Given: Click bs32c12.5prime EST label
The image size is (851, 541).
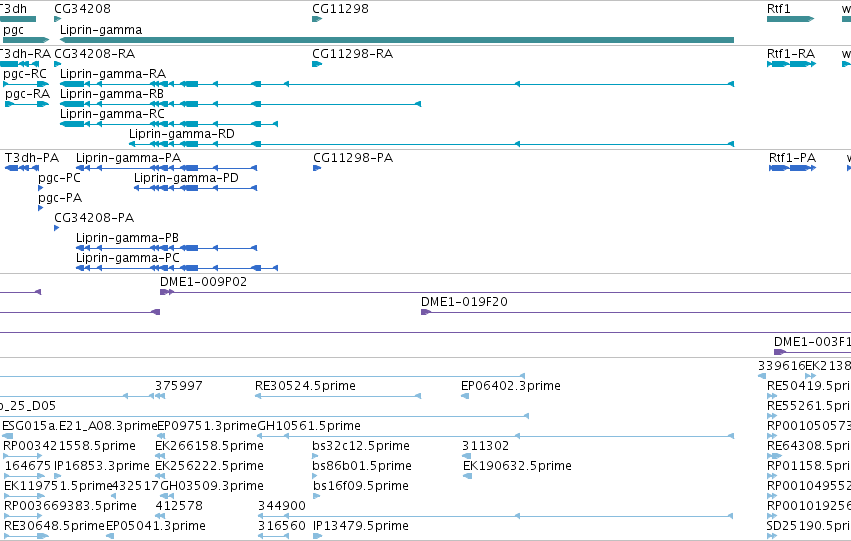Looking at the screenshot, I should [361, 447].
